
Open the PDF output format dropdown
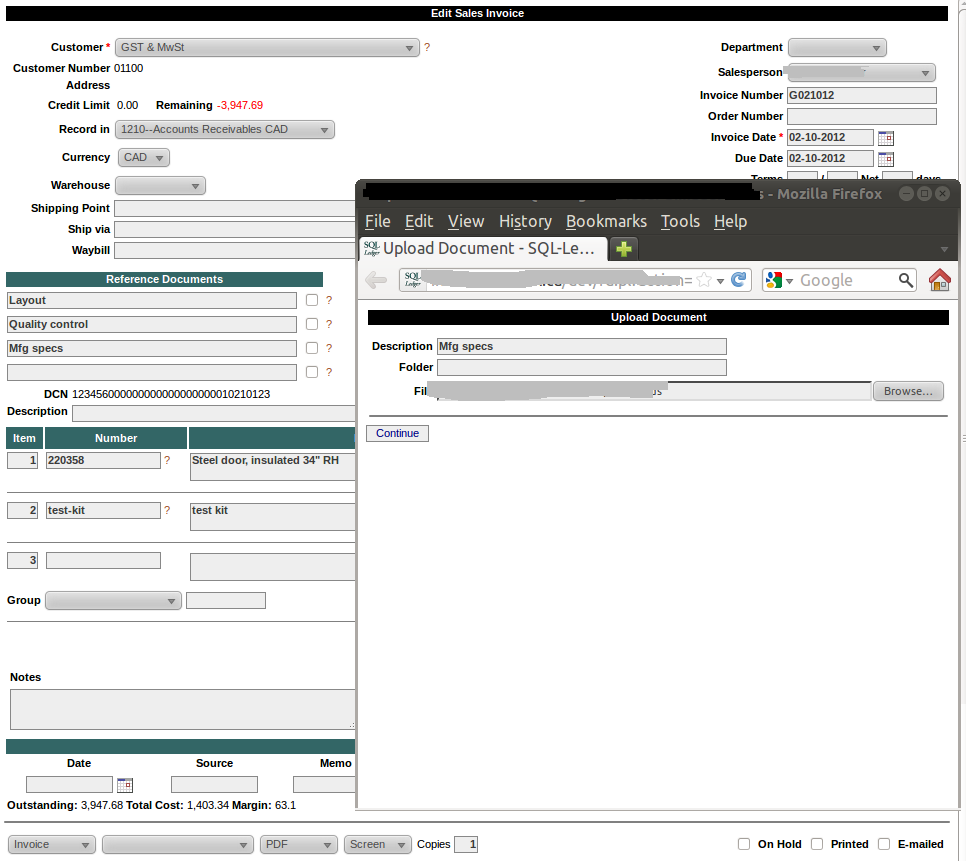298,844
